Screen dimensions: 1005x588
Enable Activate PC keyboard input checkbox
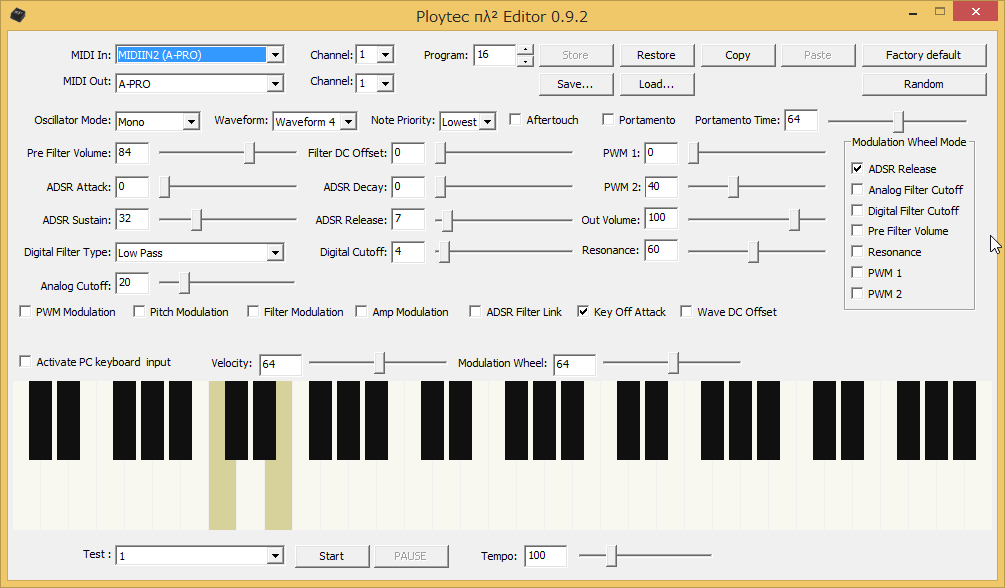pos(25,362)
